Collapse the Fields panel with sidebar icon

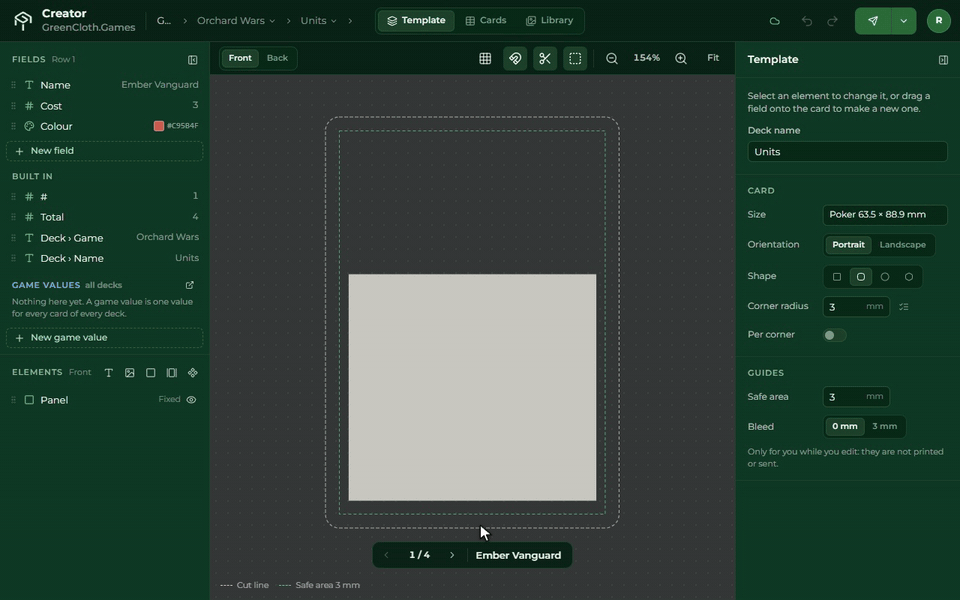click(193, 60)
